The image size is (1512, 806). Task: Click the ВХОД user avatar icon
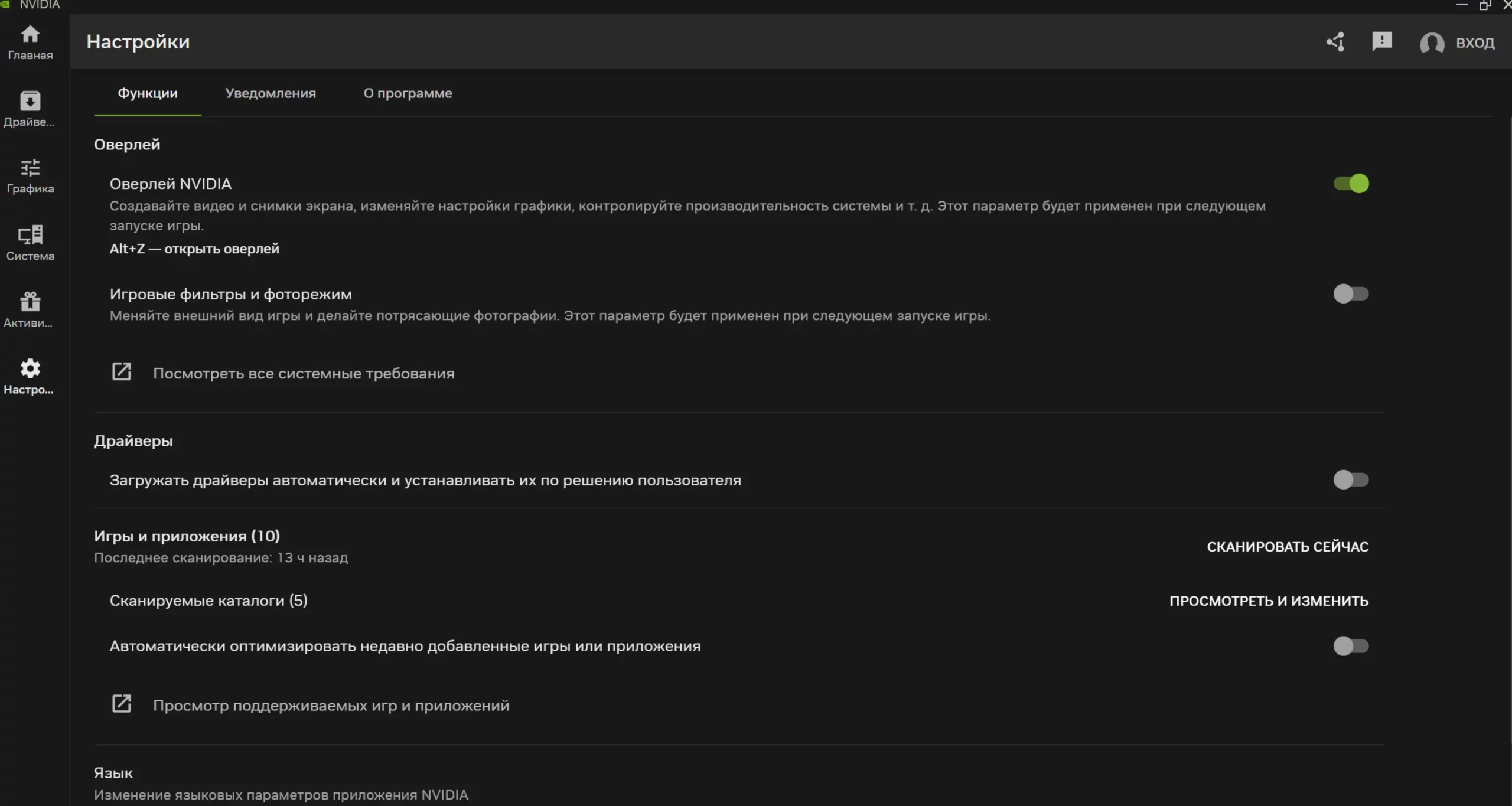1432,43
